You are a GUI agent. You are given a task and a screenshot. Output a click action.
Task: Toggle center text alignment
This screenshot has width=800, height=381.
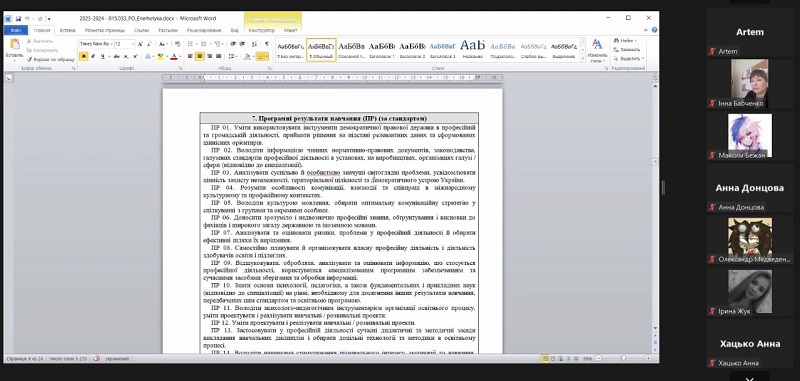click(200, 56)
